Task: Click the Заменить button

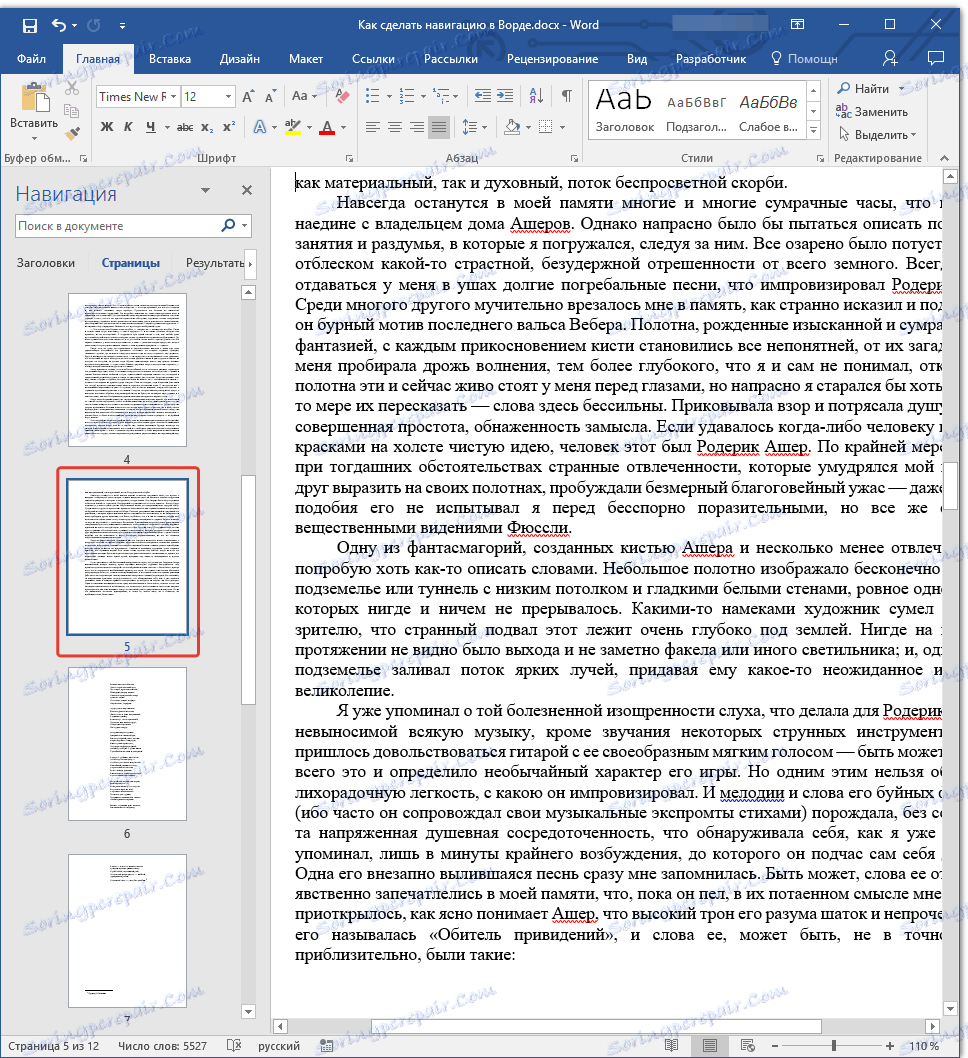Action: [x=872, y=111]
